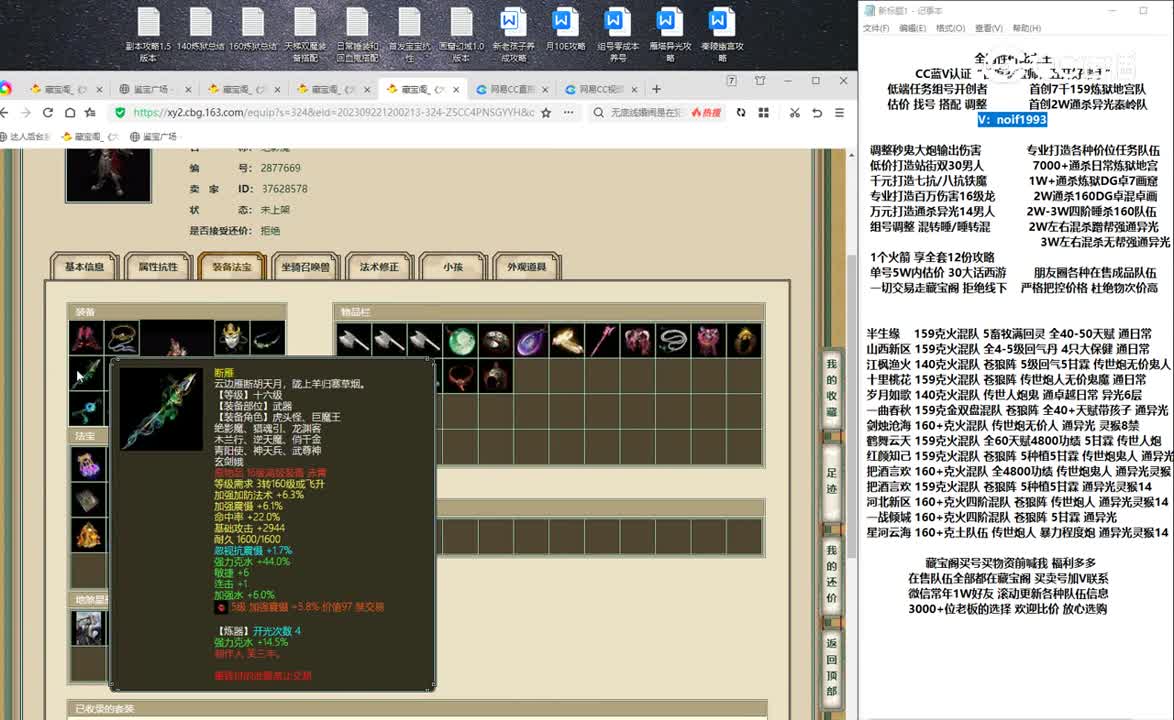Close the 鉴宝广场 browser tab
Screen dimensions: 1174x720
tap(188, 89)
